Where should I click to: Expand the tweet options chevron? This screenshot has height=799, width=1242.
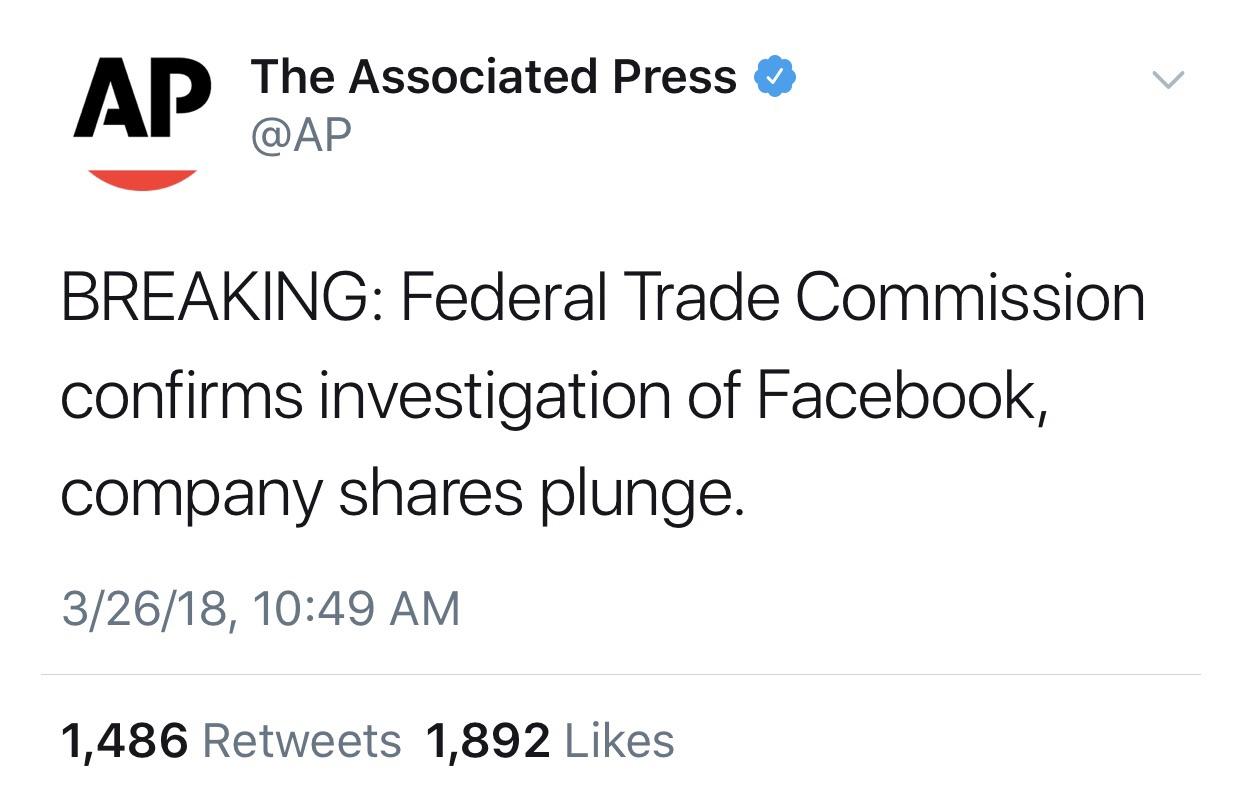pos(1167,79)
